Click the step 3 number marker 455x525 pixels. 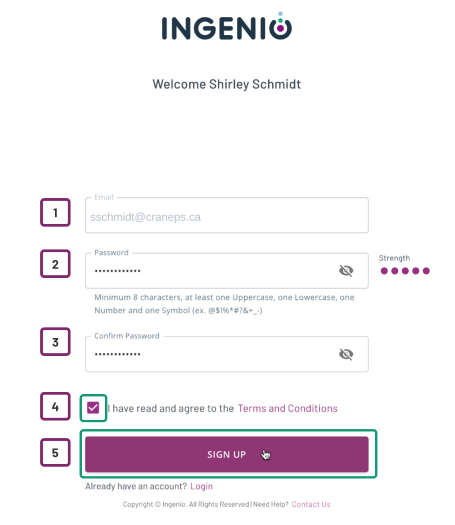pyautogui.click(x=55, y=342)
